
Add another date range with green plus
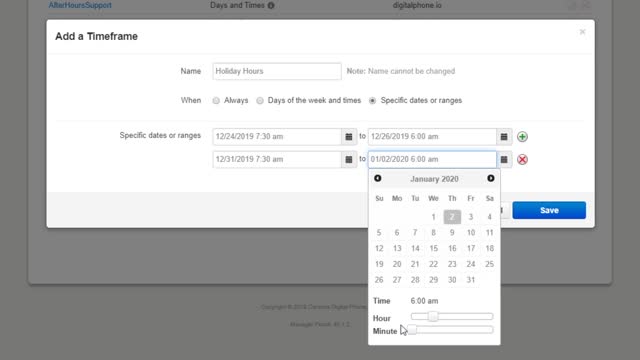(522, 137)
